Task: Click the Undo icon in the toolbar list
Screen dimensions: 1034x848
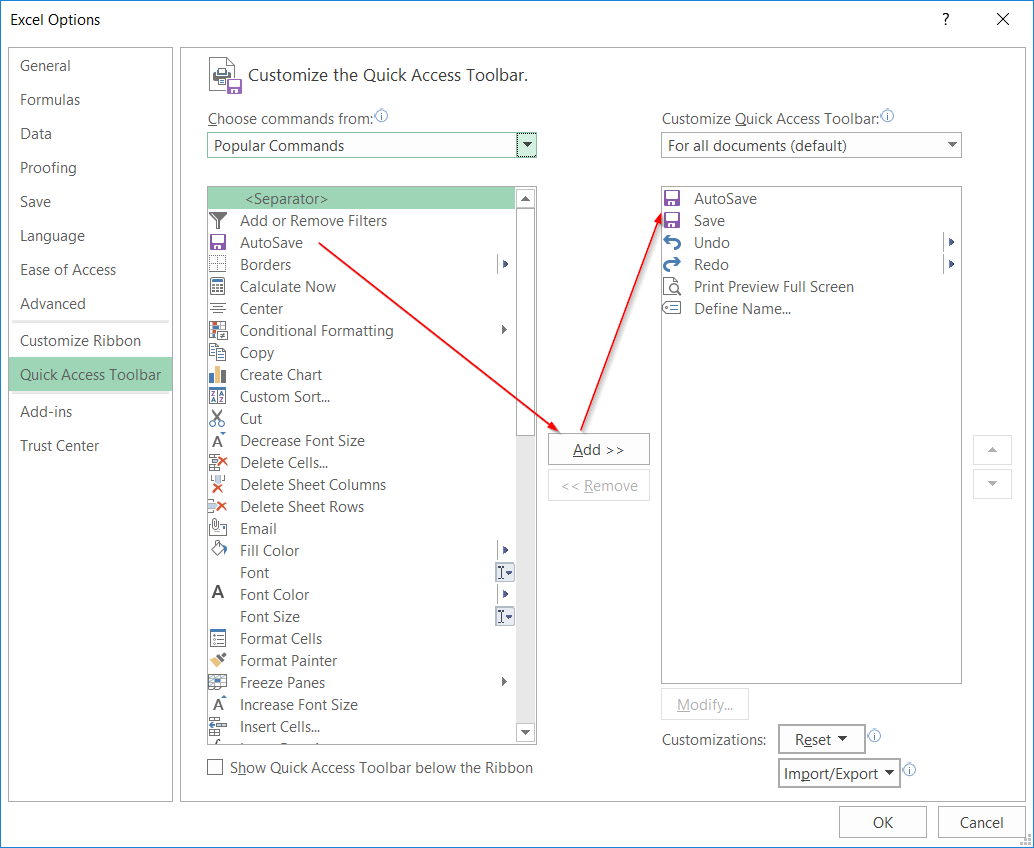Action: pos(672,243)
